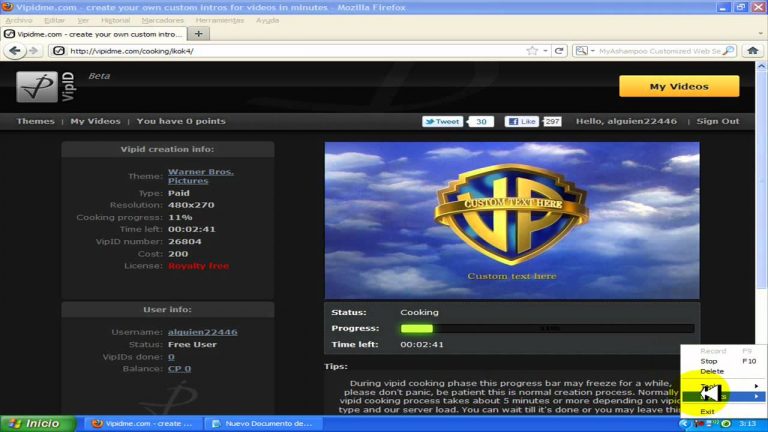Click the search magnifier icon in search box
The image size is (768, 432).
(x=729, y=50)
